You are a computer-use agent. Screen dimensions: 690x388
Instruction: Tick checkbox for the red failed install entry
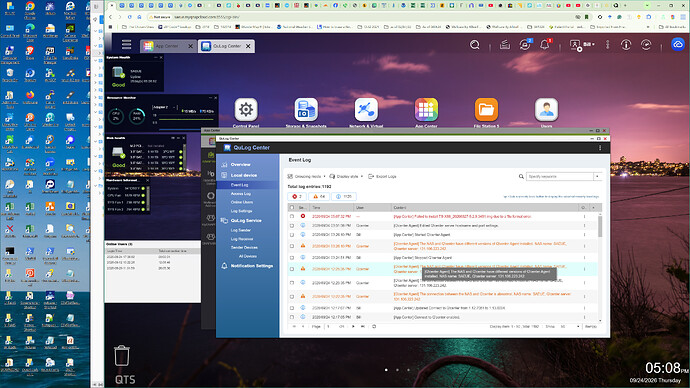coord(292,216)
